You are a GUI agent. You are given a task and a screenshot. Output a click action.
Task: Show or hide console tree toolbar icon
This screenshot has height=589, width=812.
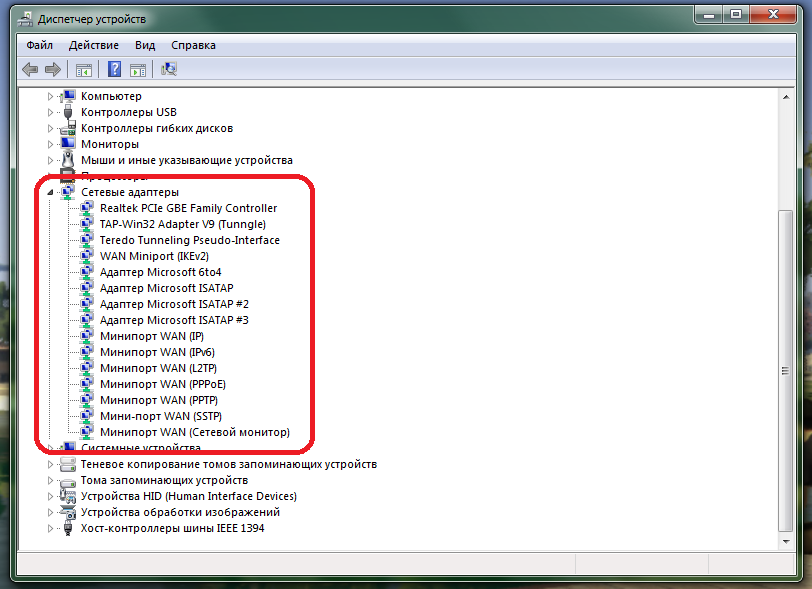(83, 69)
